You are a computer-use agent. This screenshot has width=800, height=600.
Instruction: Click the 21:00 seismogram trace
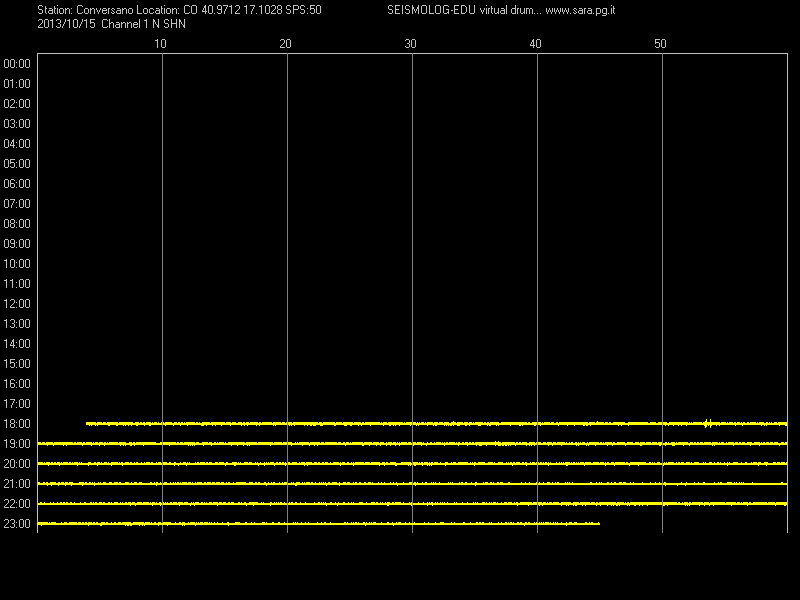(412, 484)
